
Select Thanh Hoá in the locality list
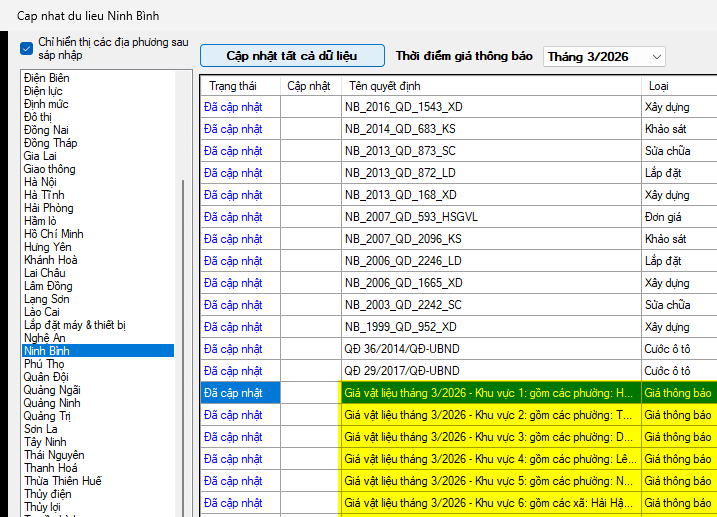[x=51, y=468]
